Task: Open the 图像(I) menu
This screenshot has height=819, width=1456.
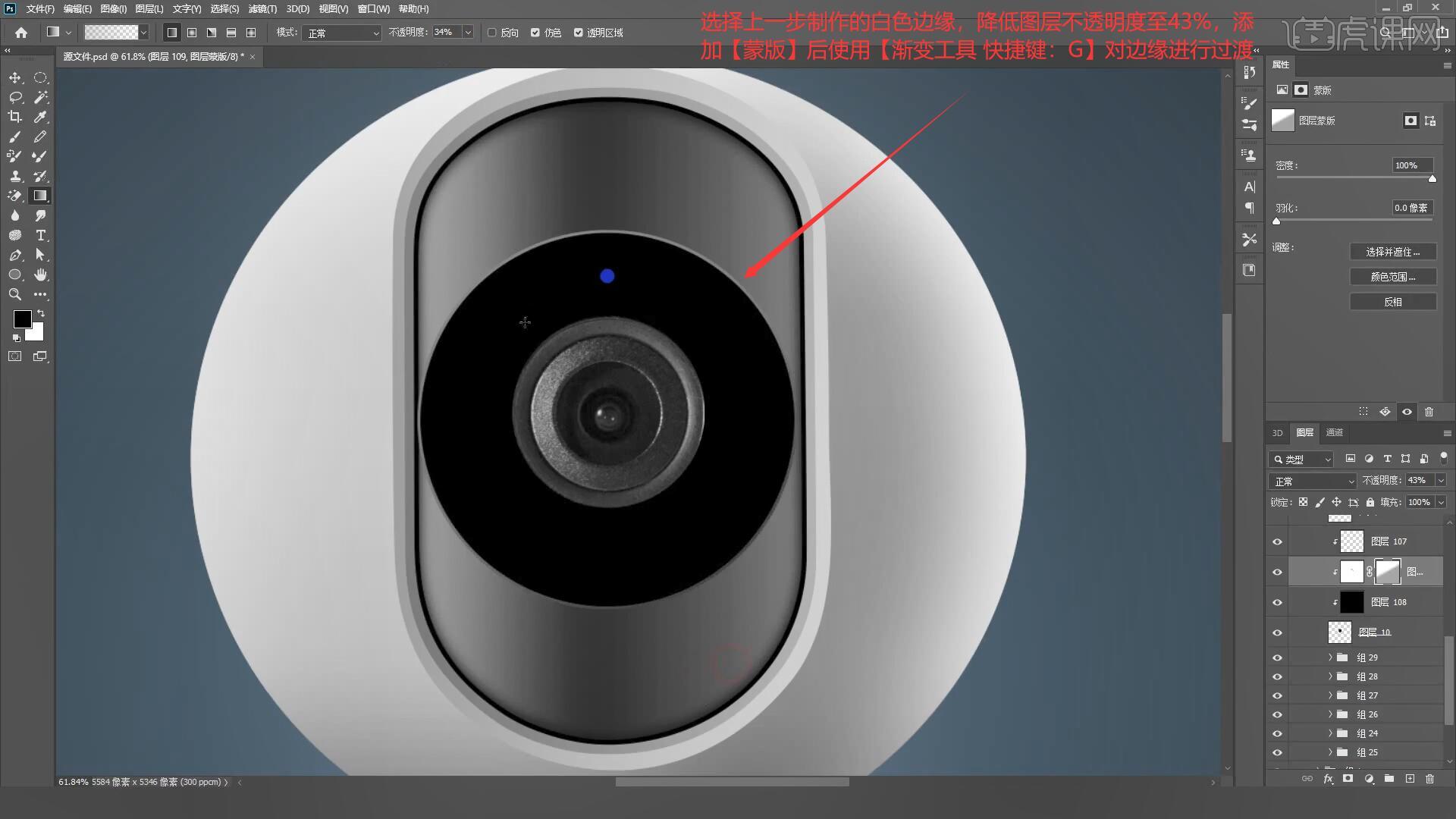Action: [x=114, y=9]
